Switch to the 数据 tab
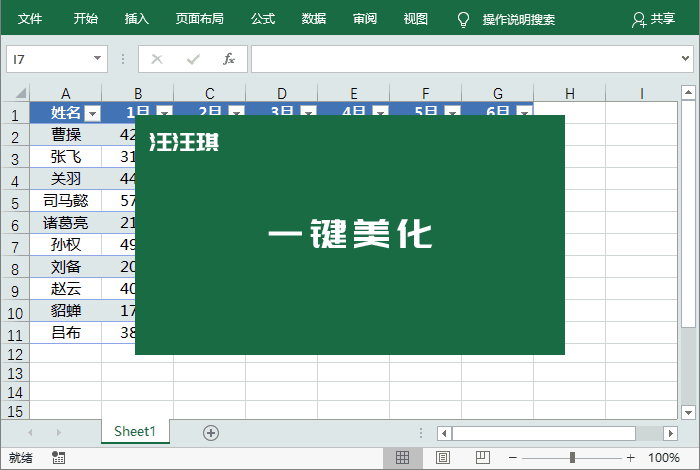Viewport: 700px width, 470px height. [x=314, y=19]
